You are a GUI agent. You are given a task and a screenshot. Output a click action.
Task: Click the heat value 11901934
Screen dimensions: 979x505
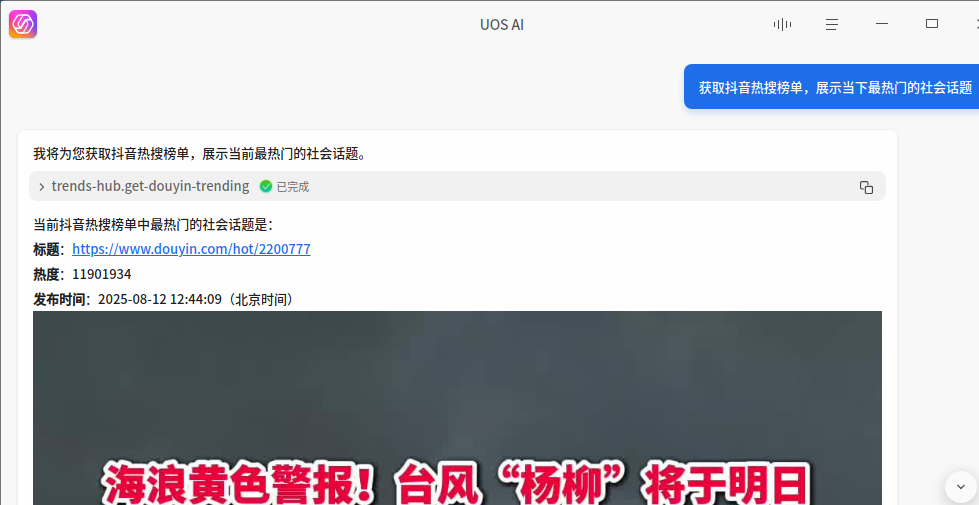tap(102, 274)
